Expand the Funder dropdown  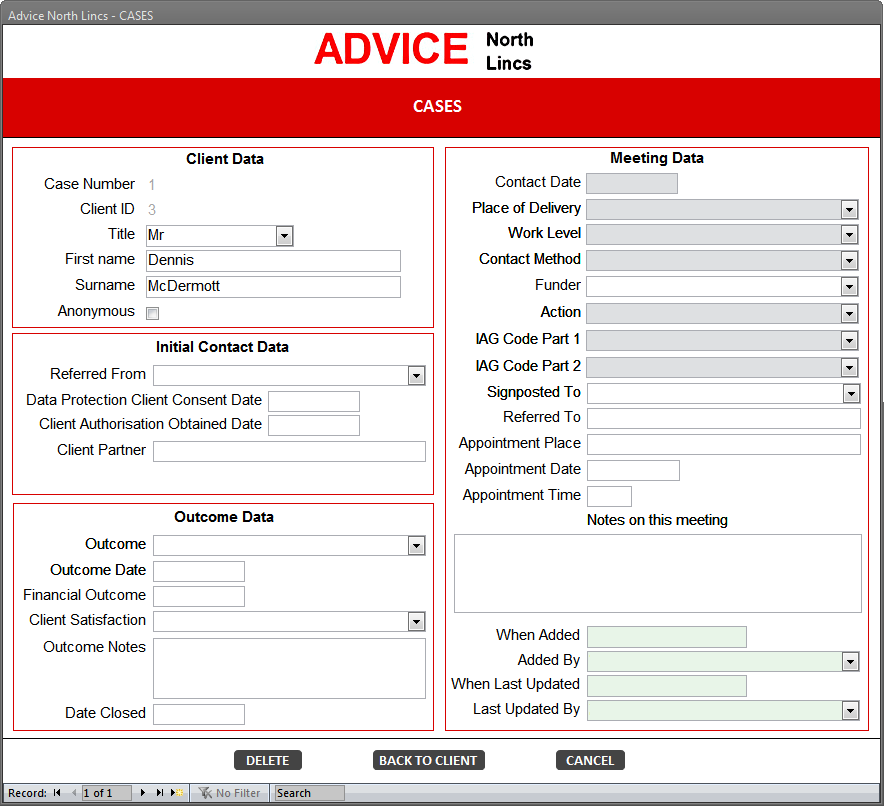pyautogui.click(x=850, y=287)
